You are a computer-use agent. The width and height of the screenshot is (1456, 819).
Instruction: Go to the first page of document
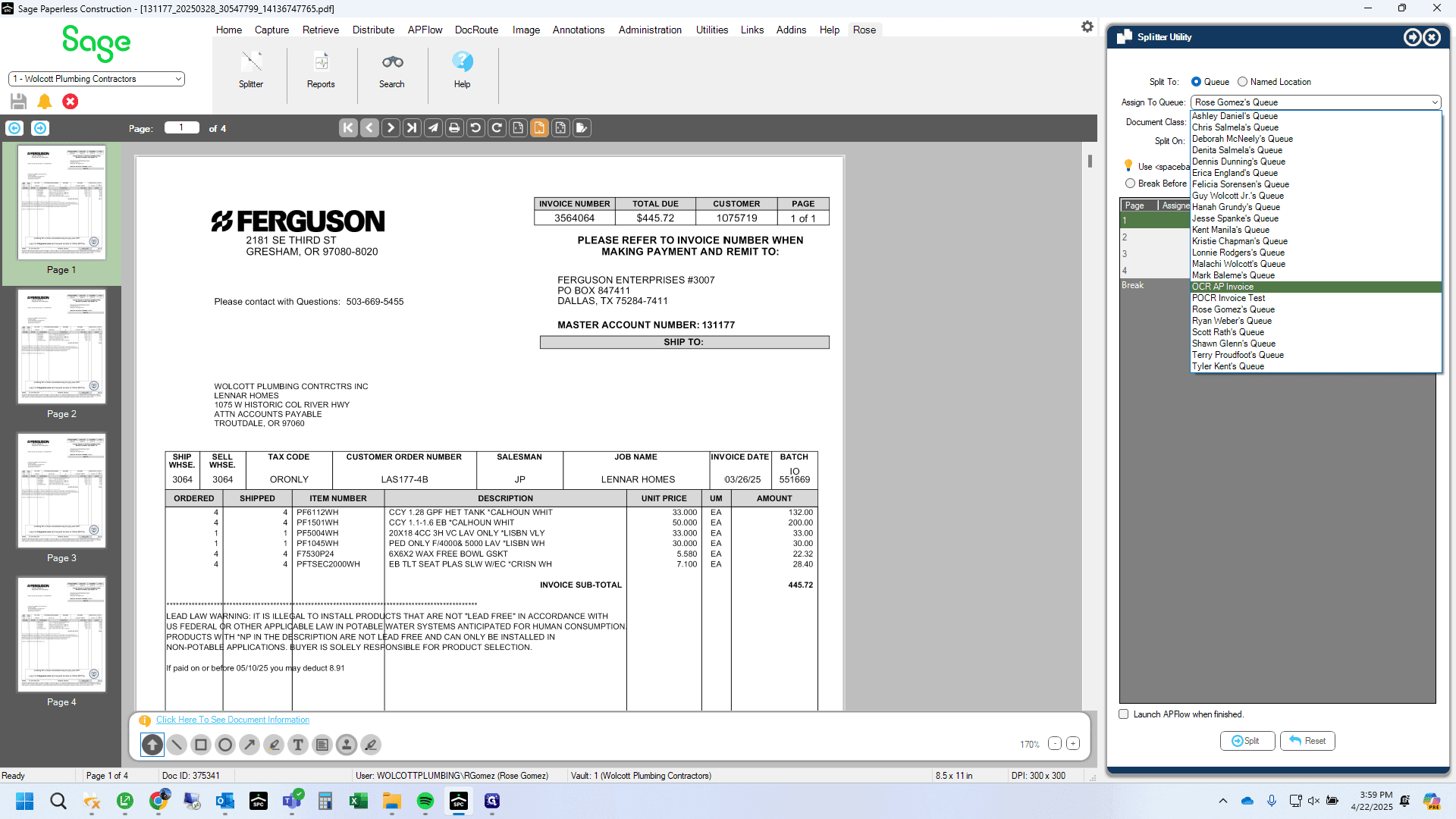[348, 128]
